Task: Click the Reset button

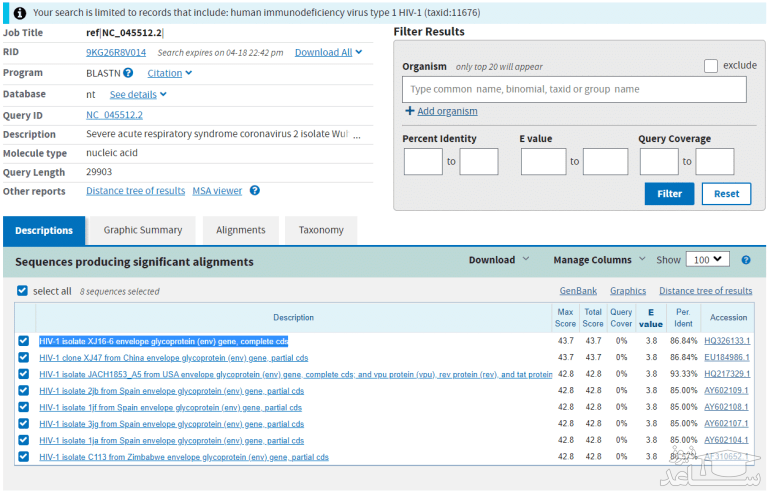Action: pos(726,194)
